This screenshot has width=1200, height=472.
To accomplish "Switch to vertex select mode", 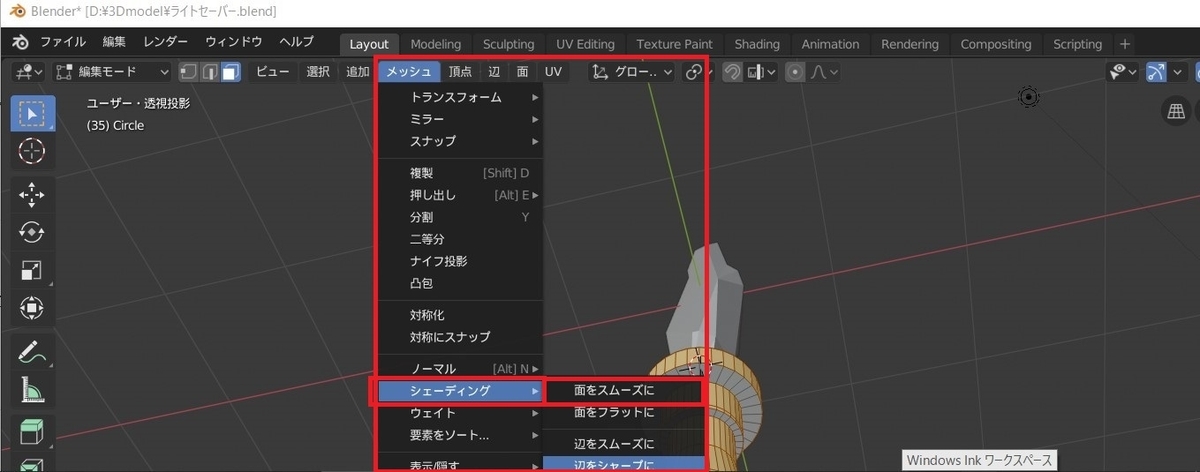I will 188,72.
